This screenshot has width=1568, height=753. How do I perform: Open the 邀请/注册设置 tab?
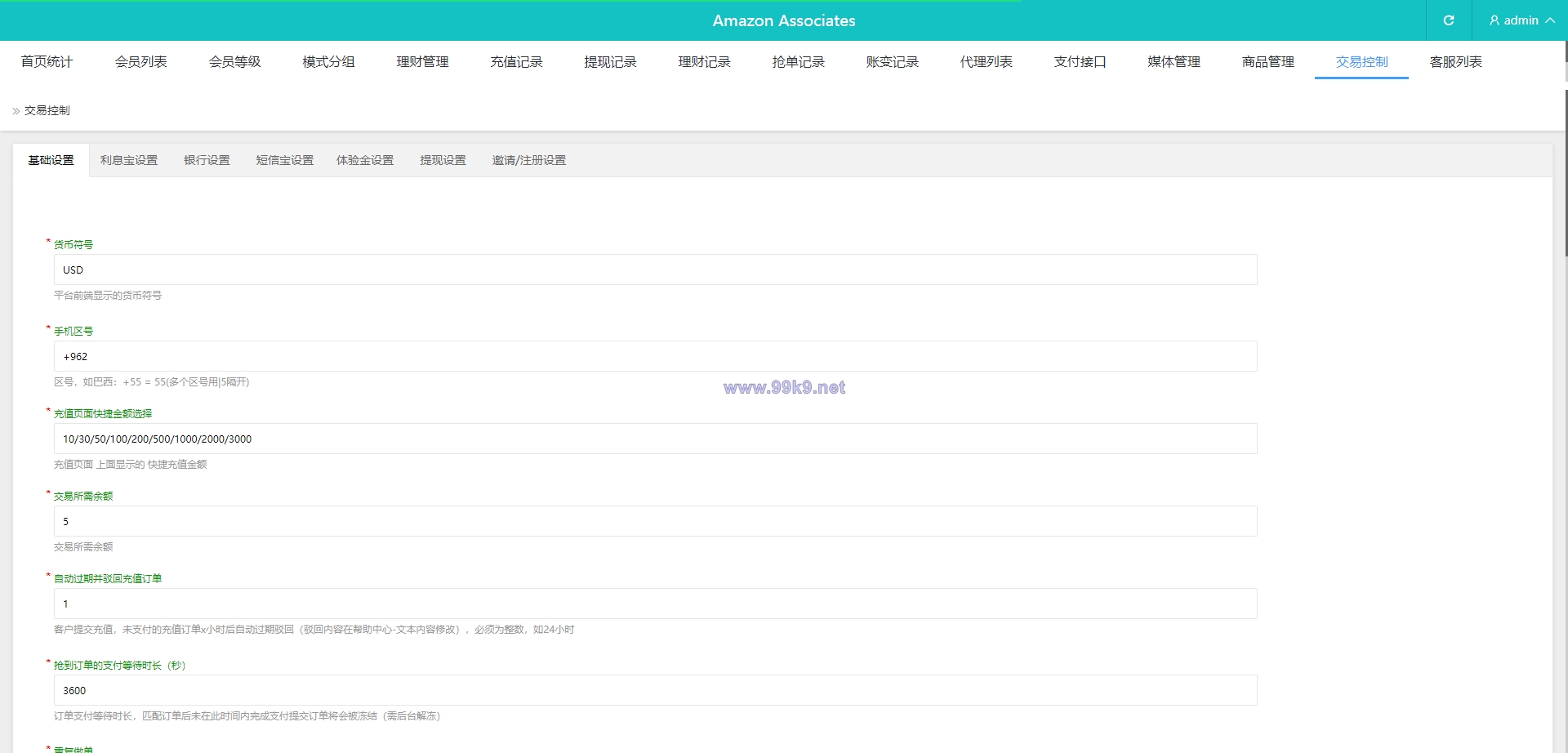coord(528,160)
